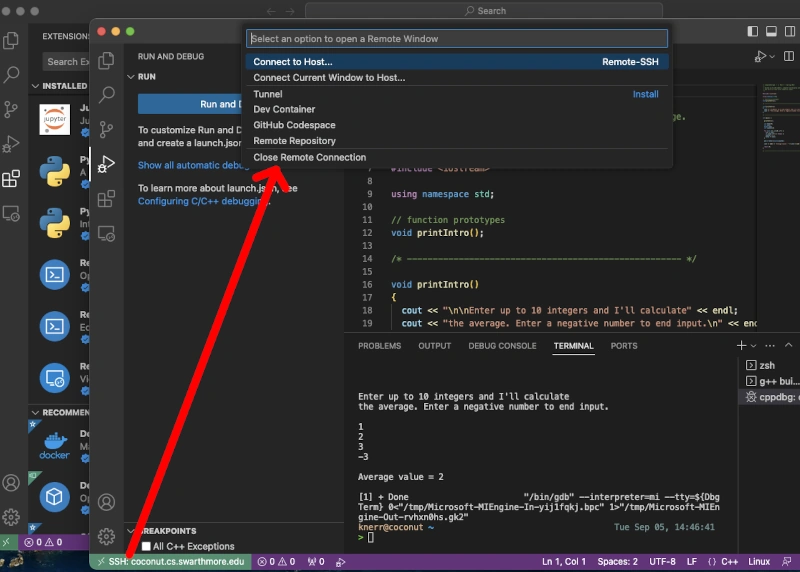Viewport: 800px width, 572px height.
Task: Select Connect Current Window to Host...
Action: pos(457,78)
